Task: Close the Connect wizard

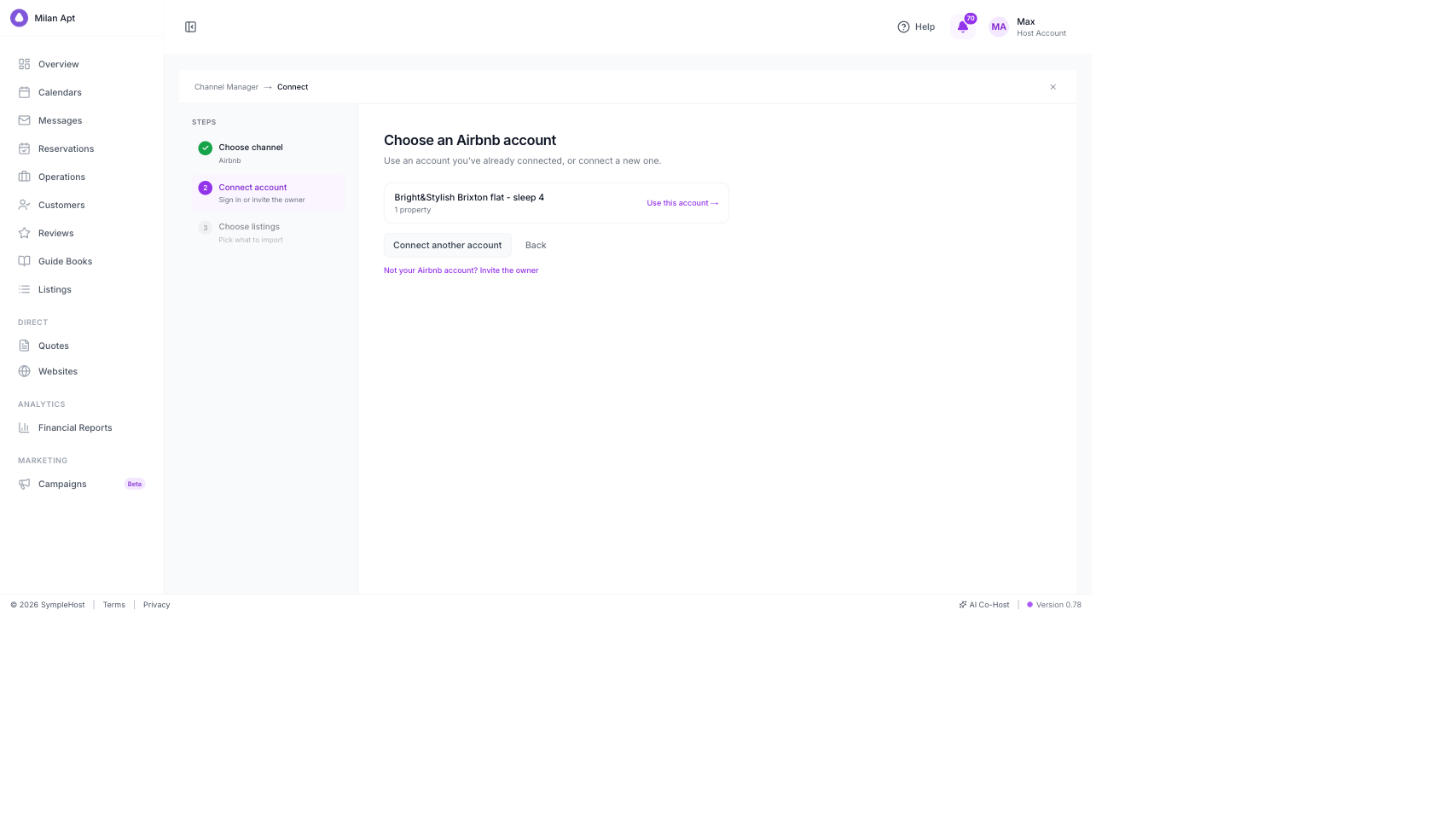Action: [x=1053, y=87]
